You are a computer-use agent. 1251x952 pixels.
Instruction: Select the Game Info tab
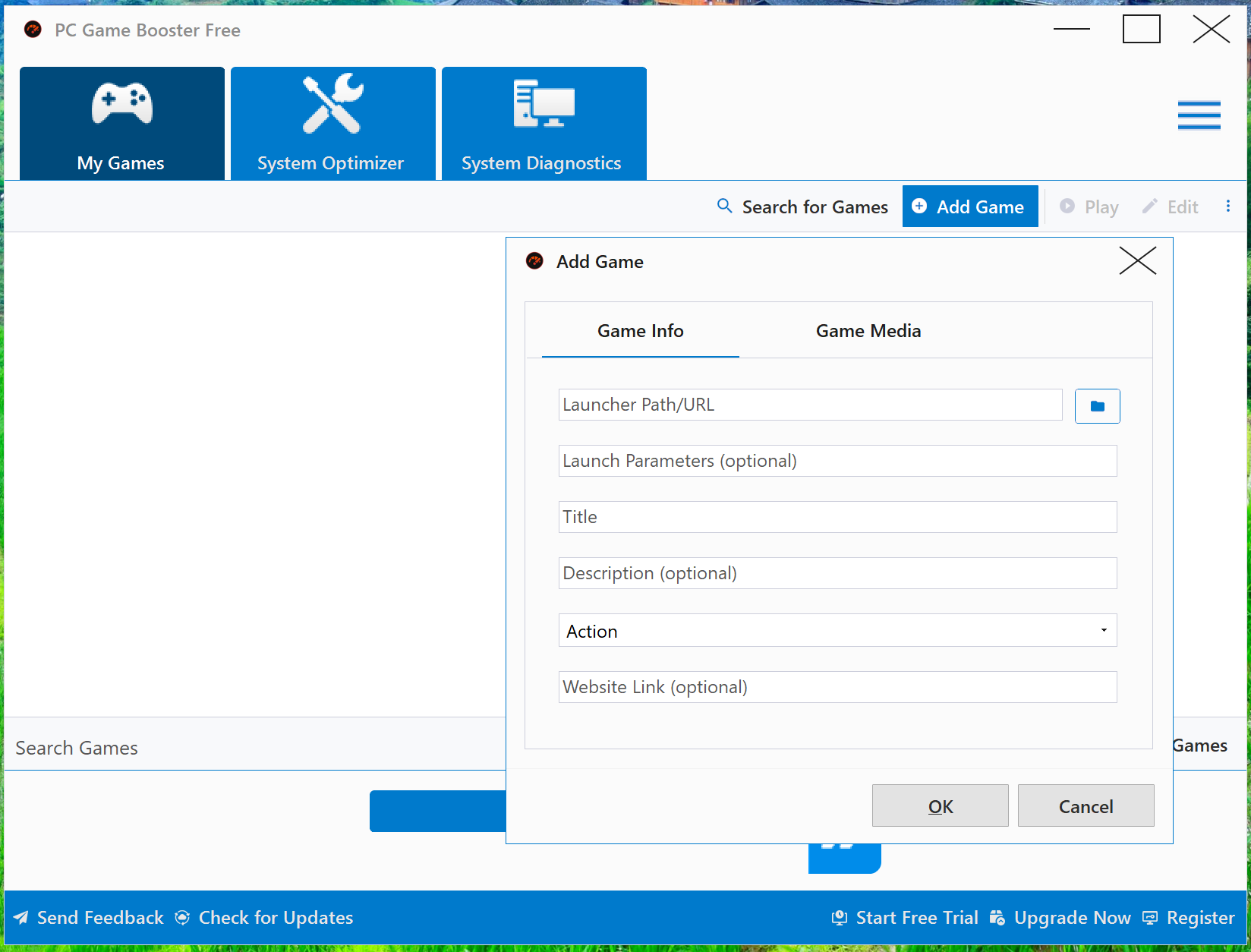tap(641, 331)
